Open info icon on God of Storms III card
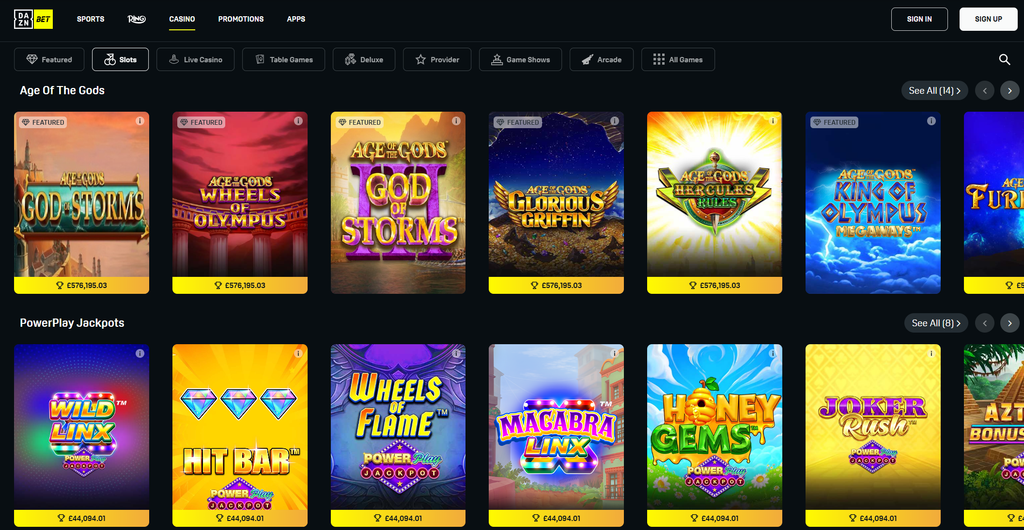This screenshot has height=530, width=1024. (456, 121)
